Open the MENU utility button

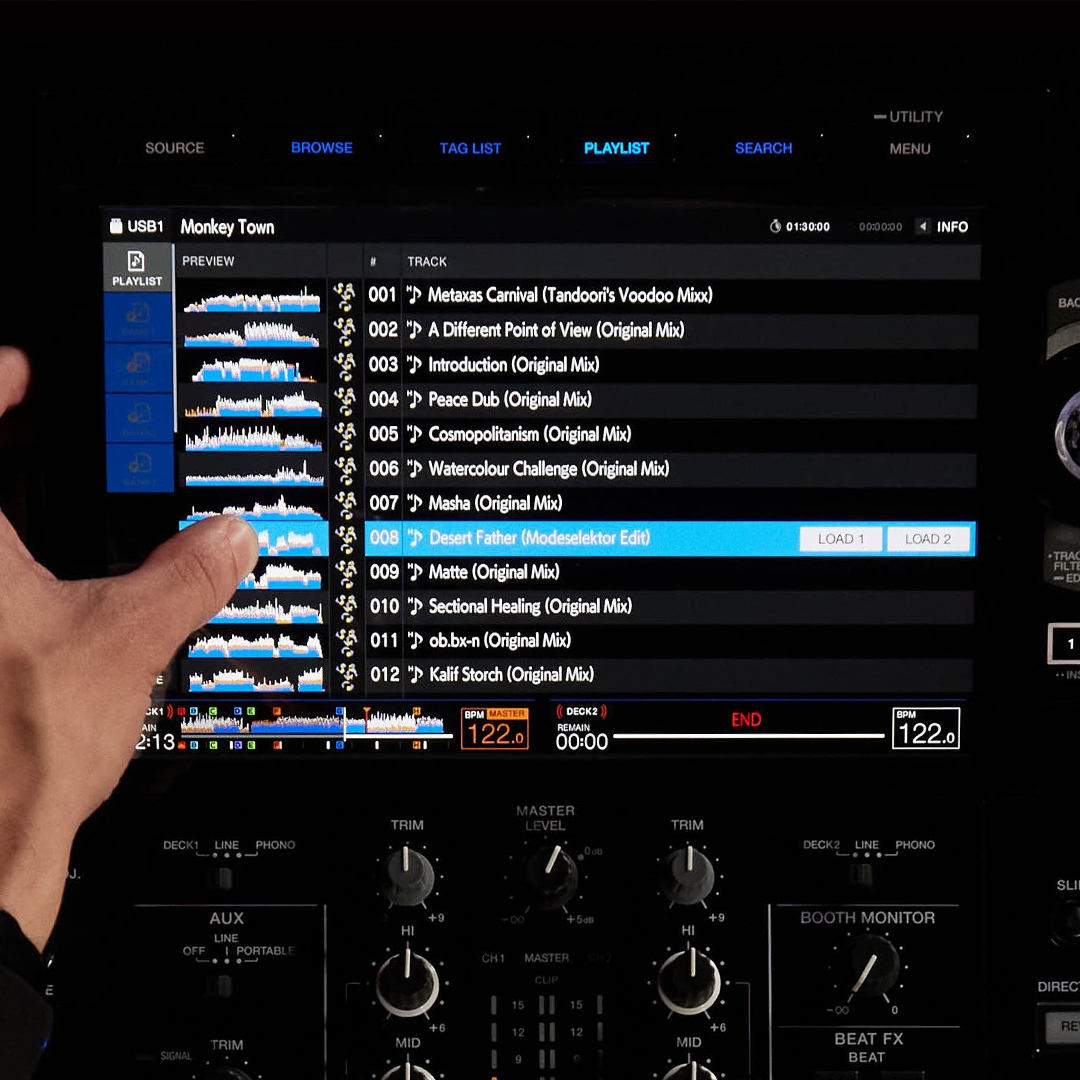[909, 149]
